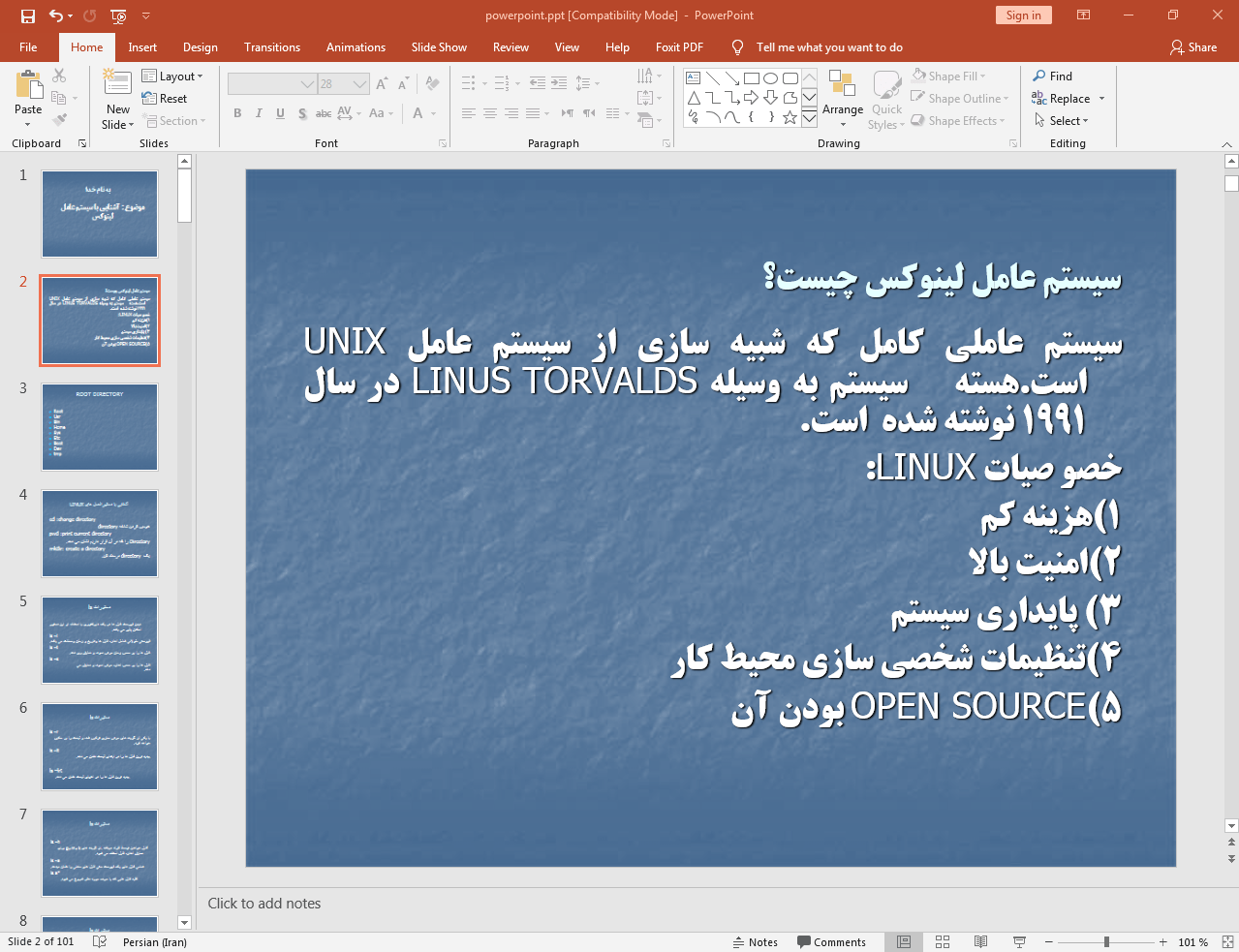Open the Animations tab
The image size is (1239, 952).
click(356, 47)
